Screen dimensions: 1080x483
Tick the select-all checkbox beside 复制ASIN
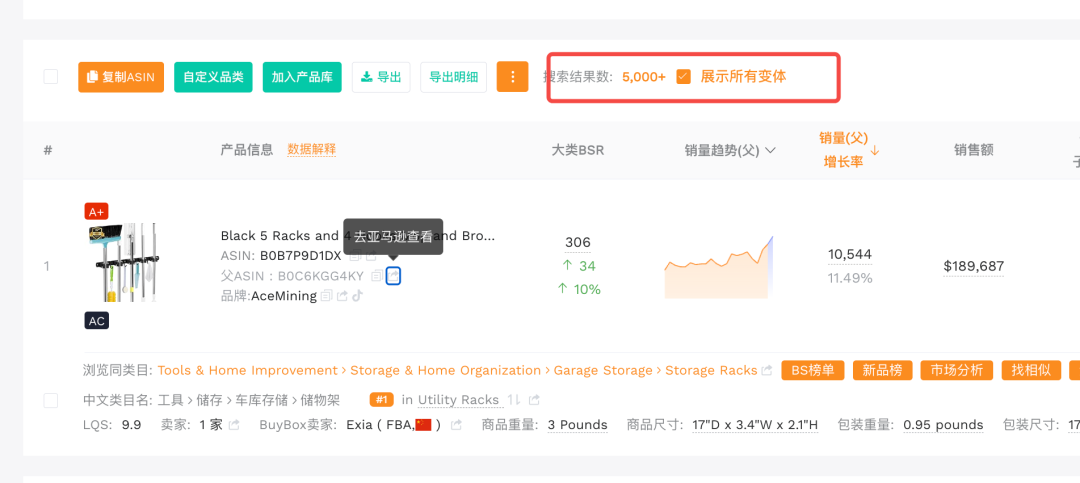click(51, 76)
